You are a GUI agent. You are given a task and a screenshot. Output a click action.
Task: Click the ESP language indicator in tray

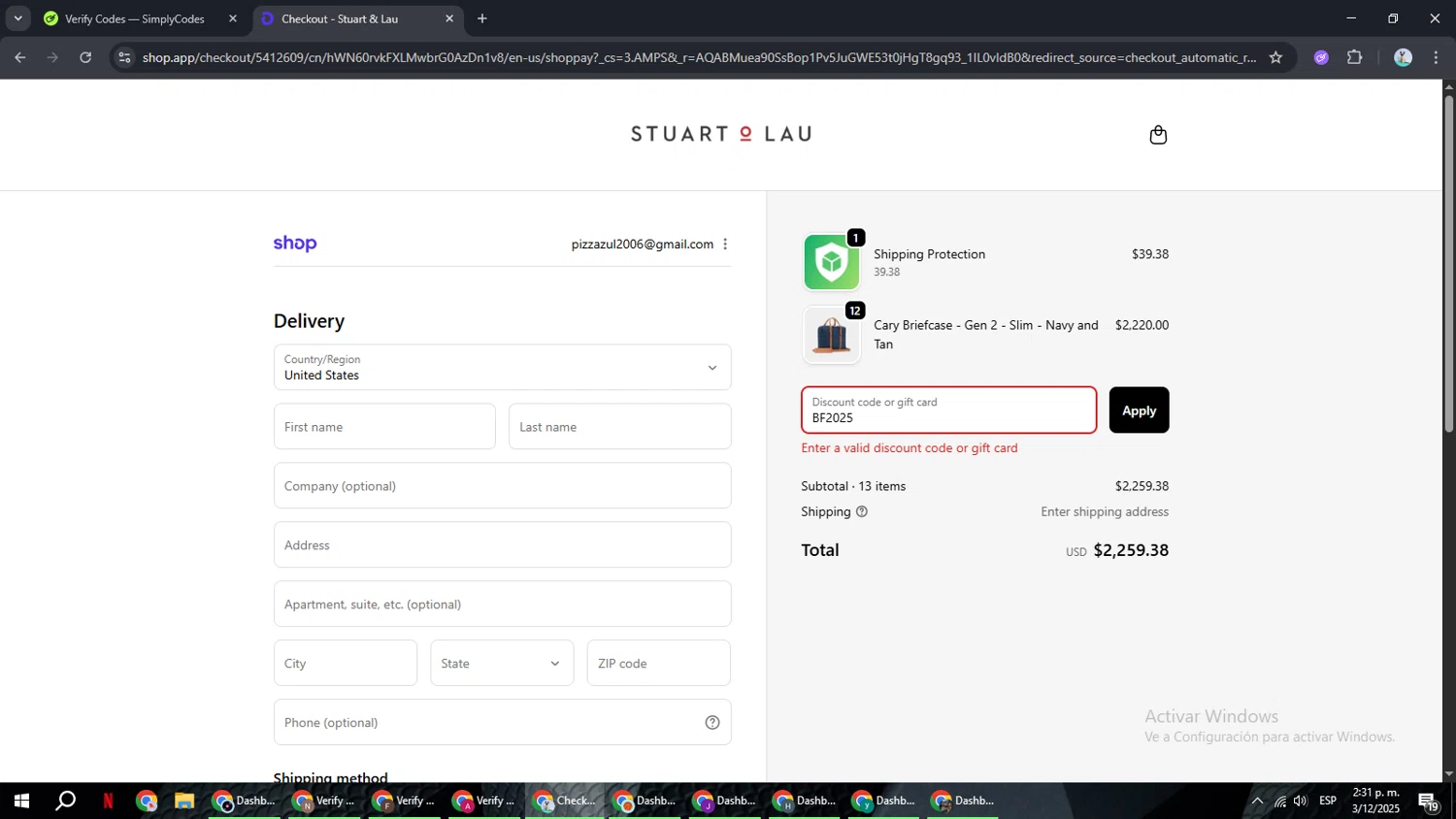1328,801
